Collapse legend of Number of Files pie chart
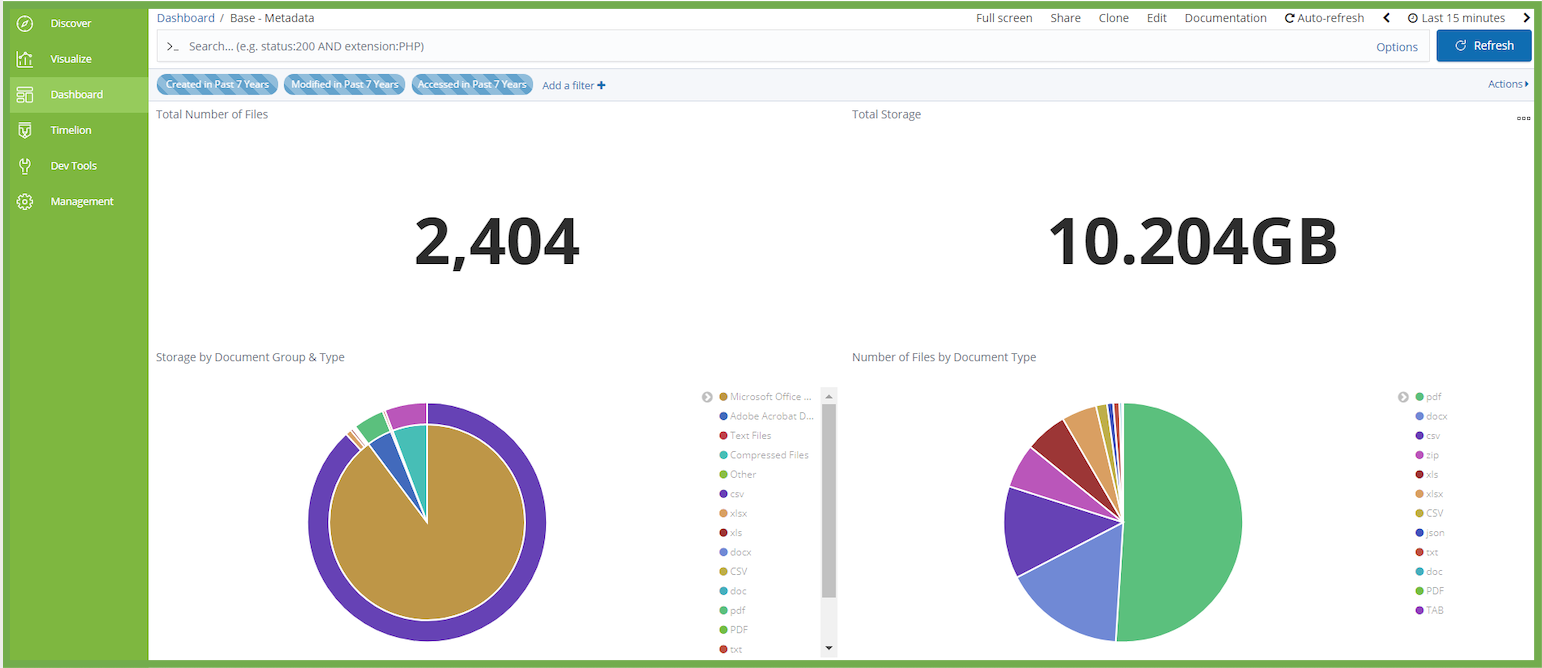The width and height of the screenshot is (1542, 668). (1402, 397)
